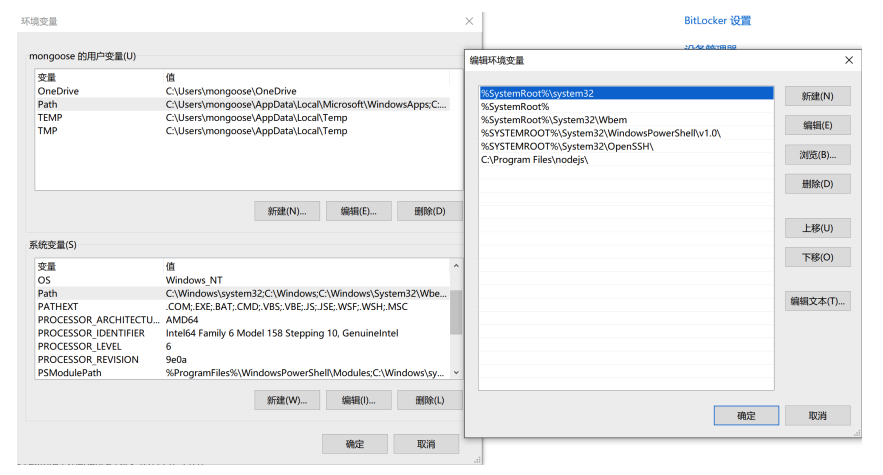Select the Path row in system variables
This screenshot has height=475, width=883.
click(x=243, y=294)
